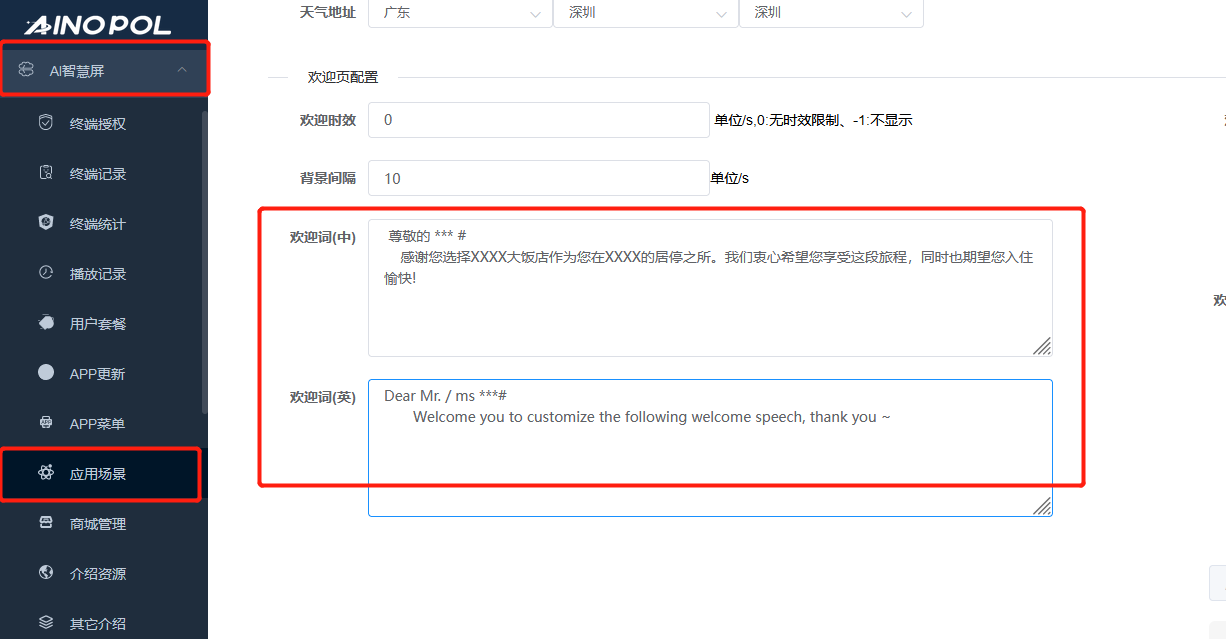The image size is (1226, 639).
Task: Click the resize handle of 欢迎词(英) textarea
Action: click(x=1042, y=506)
